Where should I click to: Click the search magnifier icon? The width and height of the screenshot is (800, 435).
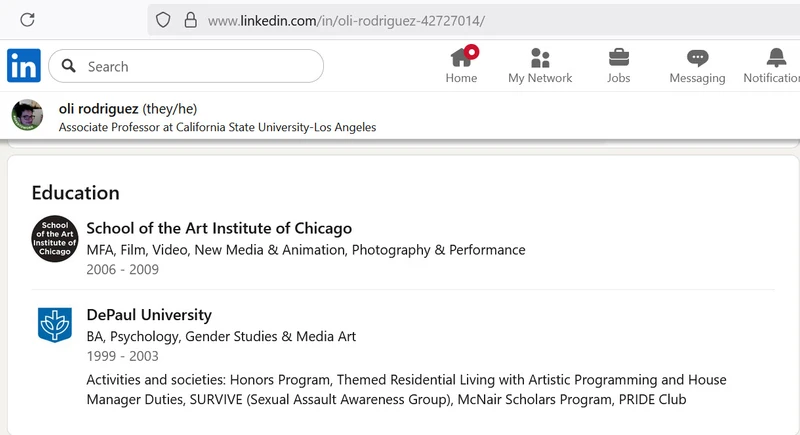[x=68, y=66]
